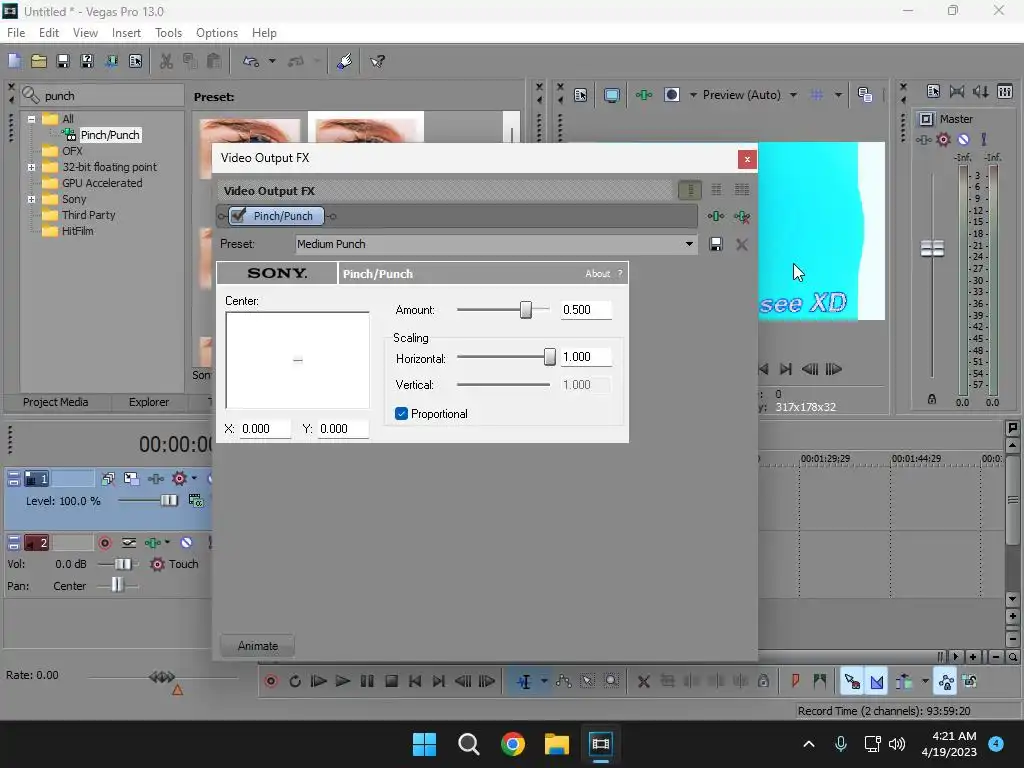Click the Cut scissors icon
Screen dimensions: 1024x768
click(x=167, y=61)
